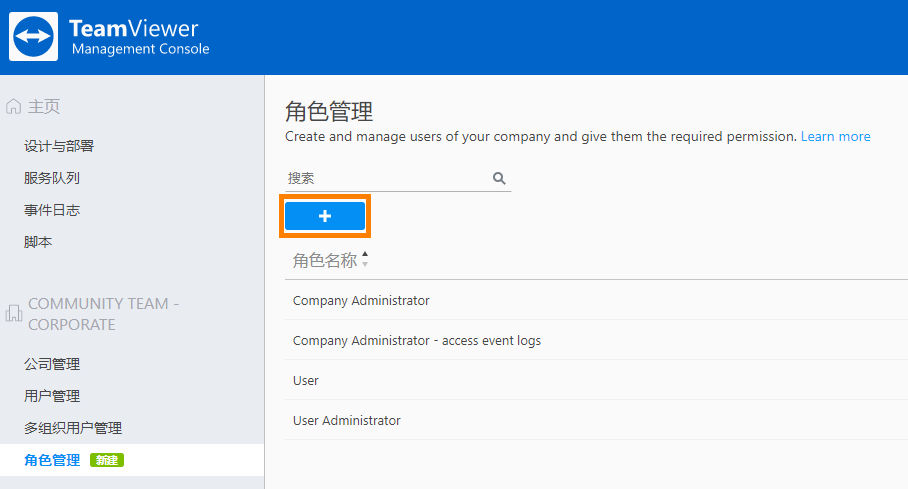Click the 角色管理 page heading
908x489 pixels.
point(329,111)
